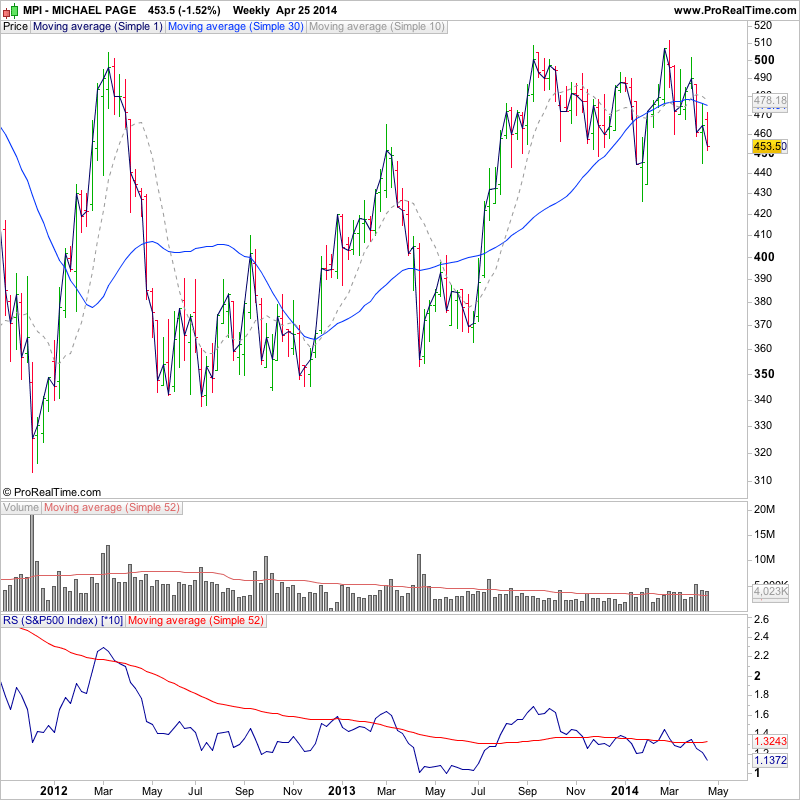The height and width of the screenshot is (800, 800).
Task: Click the 2013 label on time axis
Action: [341, 790]
